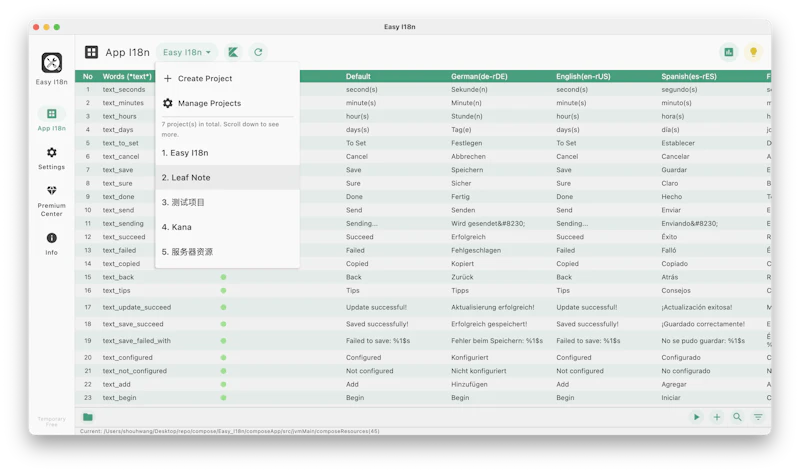This screenshot has height=473, width=800.
Task: Click the No column header
Action: pyautogui.click(x=88, y=76)
